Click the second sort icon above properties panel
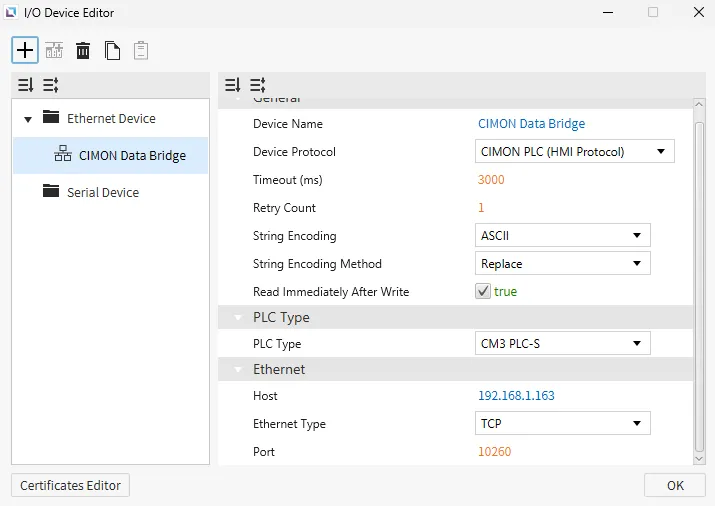The width and height of the screenshot is (715, 506). click(x=257, y=86)
